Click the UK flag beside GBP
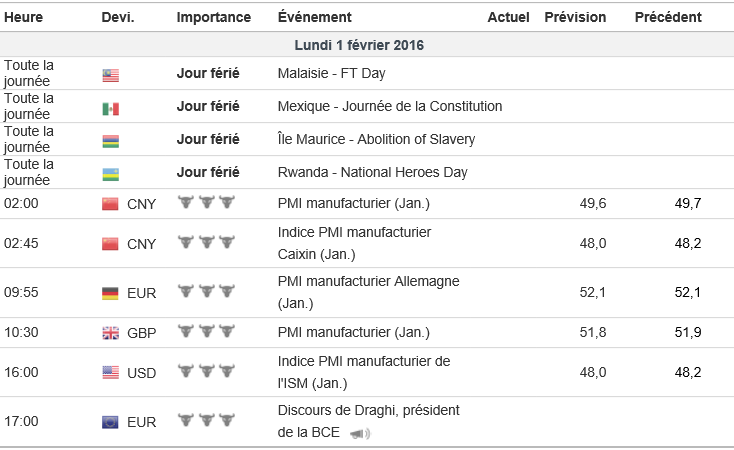 click(x=110, y=333)
